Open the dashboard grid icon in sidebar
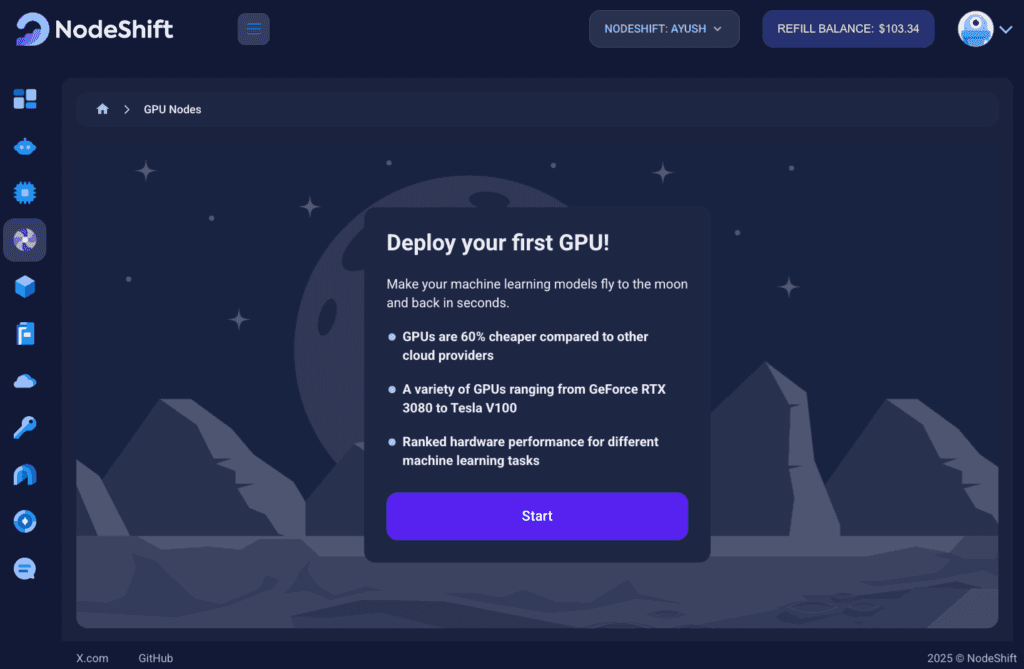The image size is (1024, 669). click(25, 99)
